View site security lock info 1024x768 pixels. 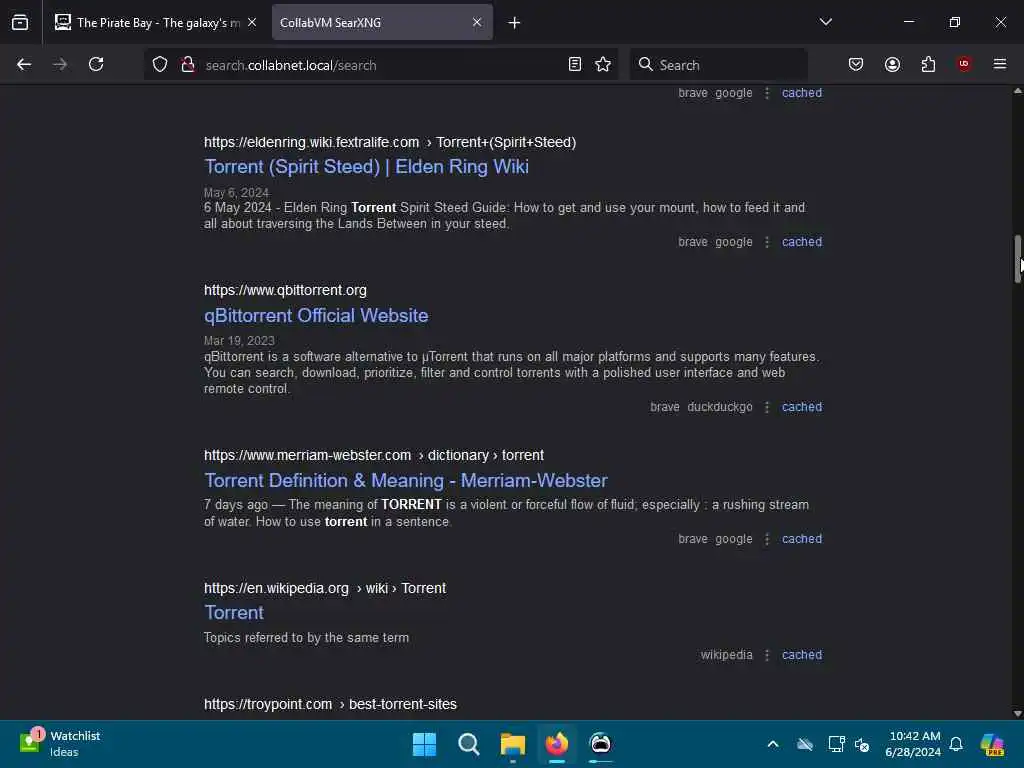point(188,65)
